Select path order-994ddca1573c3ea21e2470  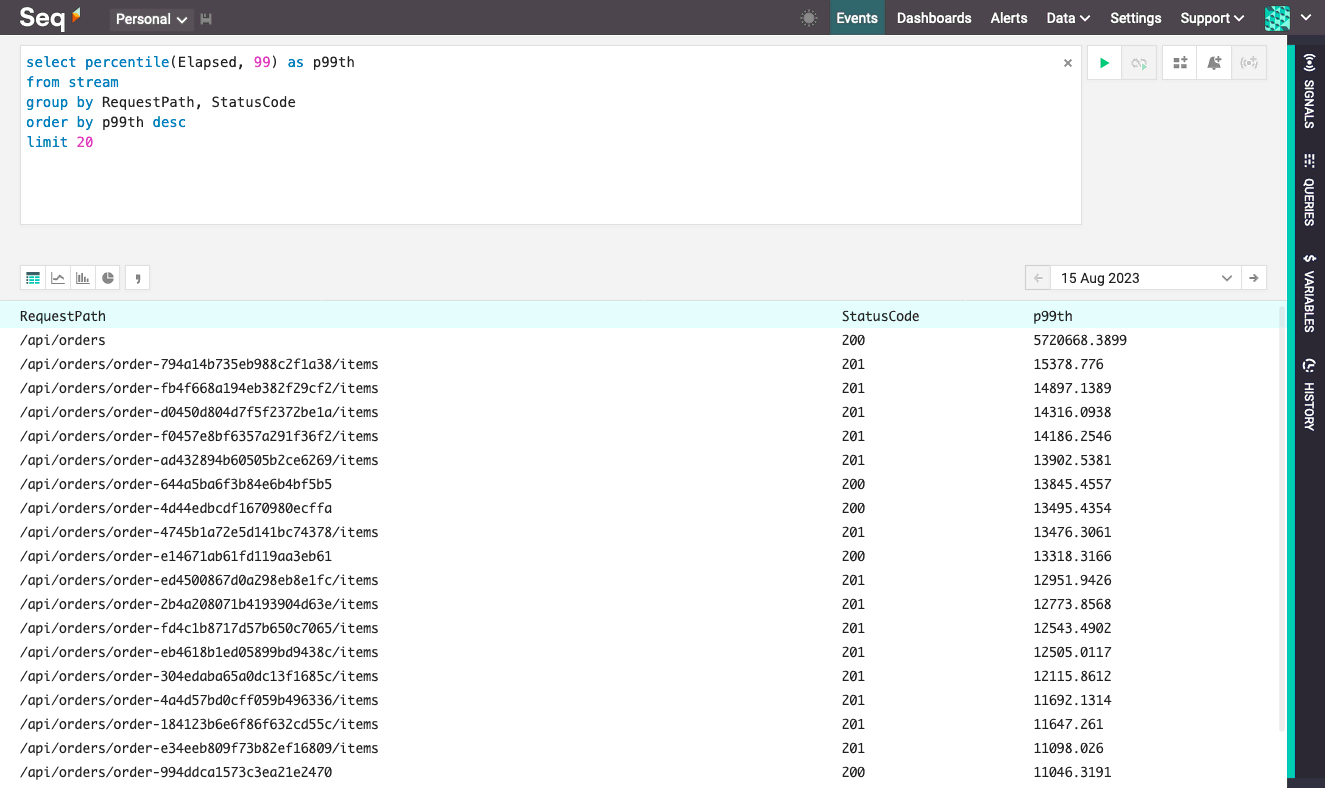[176, 772]
